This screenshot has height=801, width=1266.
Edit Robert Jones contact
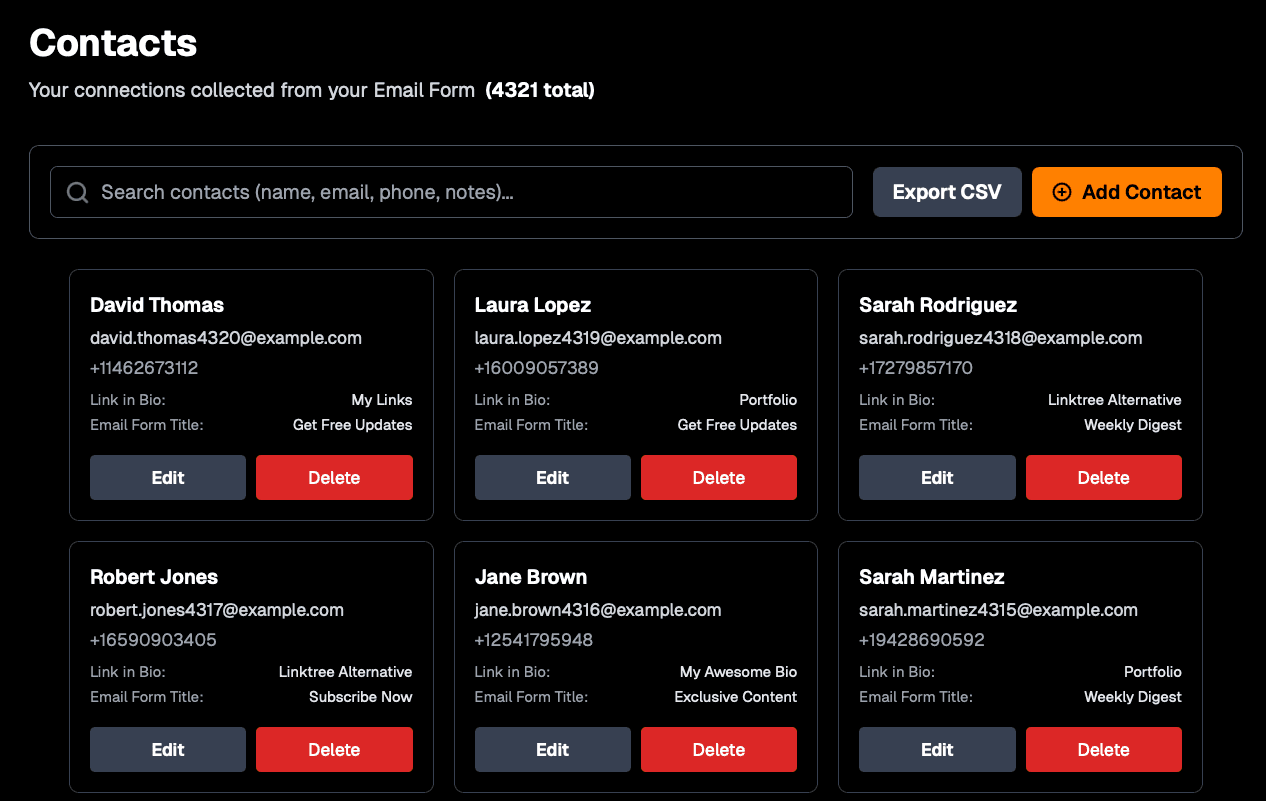(168, 750)
